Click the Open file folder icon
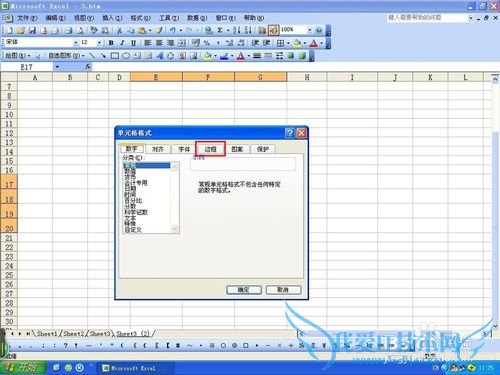The height and width of the screenshot is (375, 500). tap(21, 30)
